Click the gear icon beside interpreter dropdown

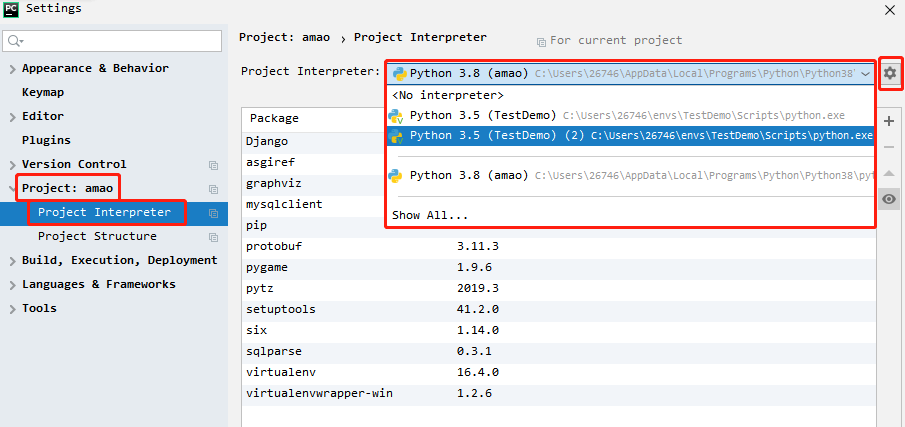point(890,73)
